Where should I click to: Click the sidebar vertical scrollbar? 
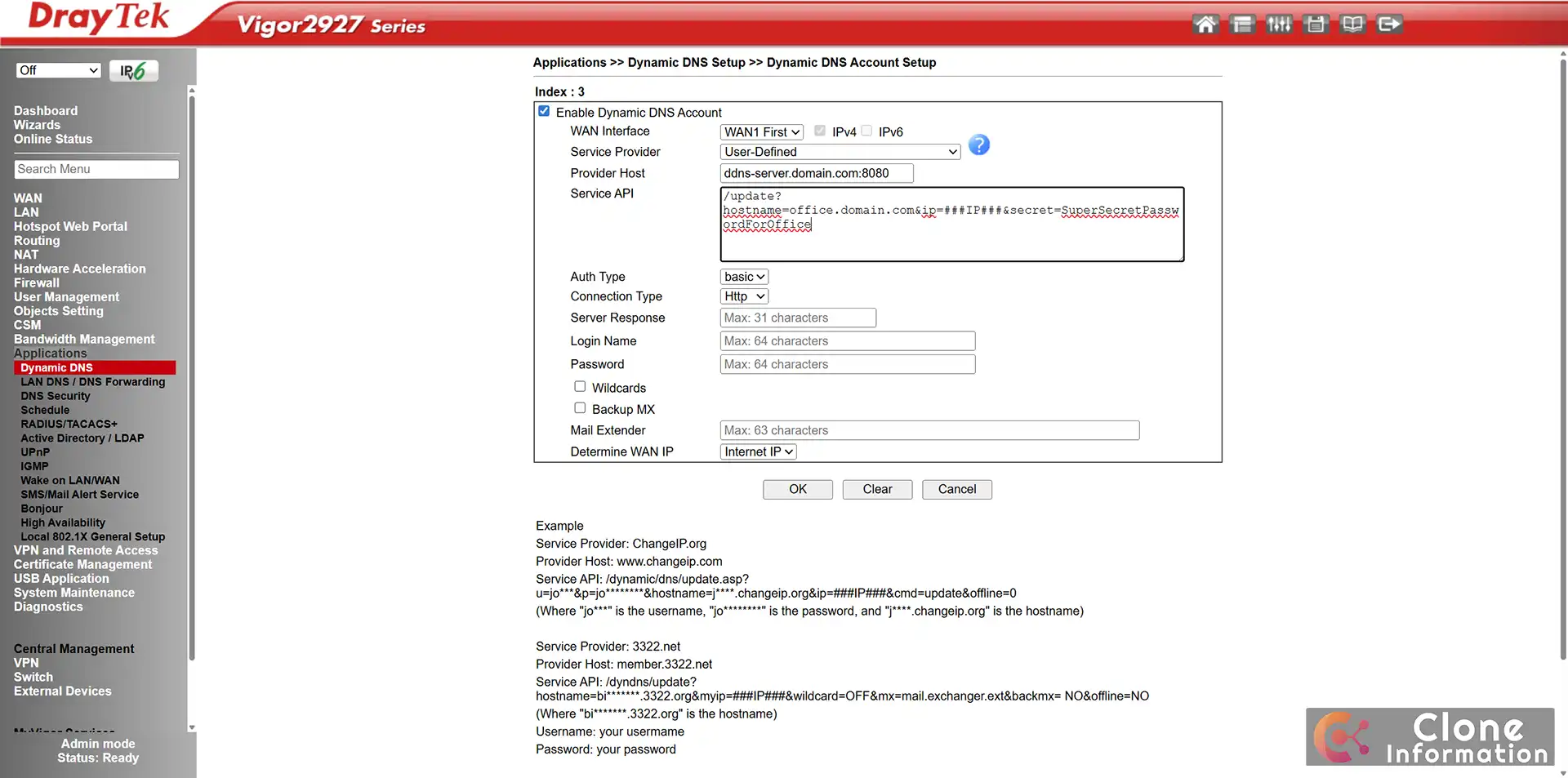coord(192,376)
